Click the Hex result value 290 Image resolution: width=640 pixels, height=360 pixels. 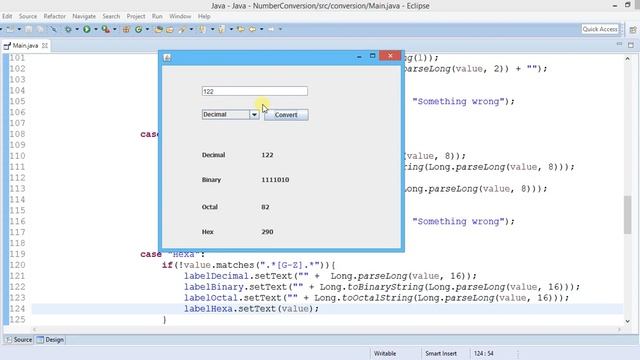(x=267, y=232)
